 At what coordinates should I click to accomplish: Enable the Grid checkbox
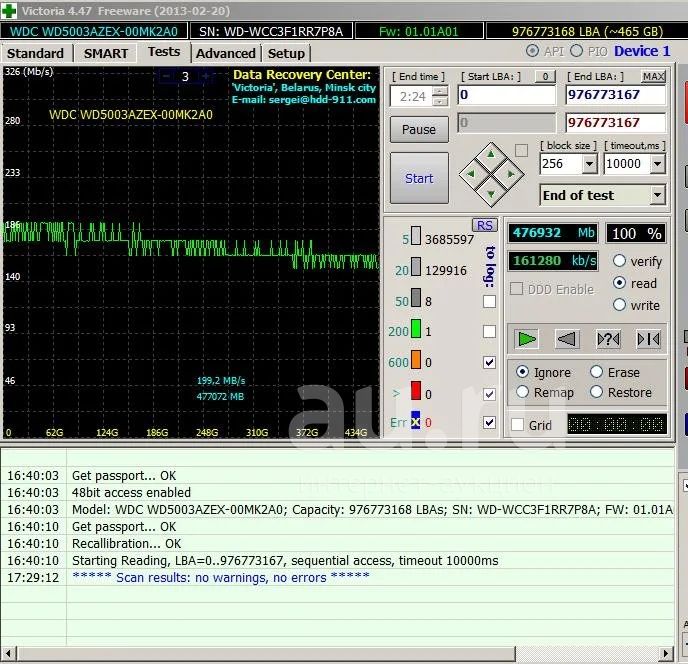tap(517, 425)
